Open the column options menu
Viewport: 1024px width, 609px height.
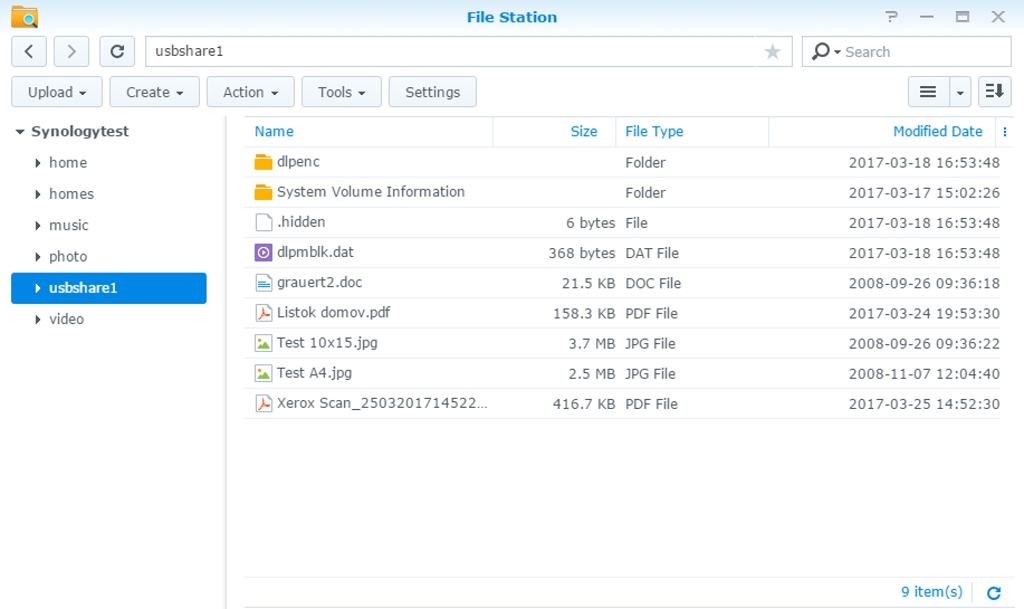(1005, 132)
